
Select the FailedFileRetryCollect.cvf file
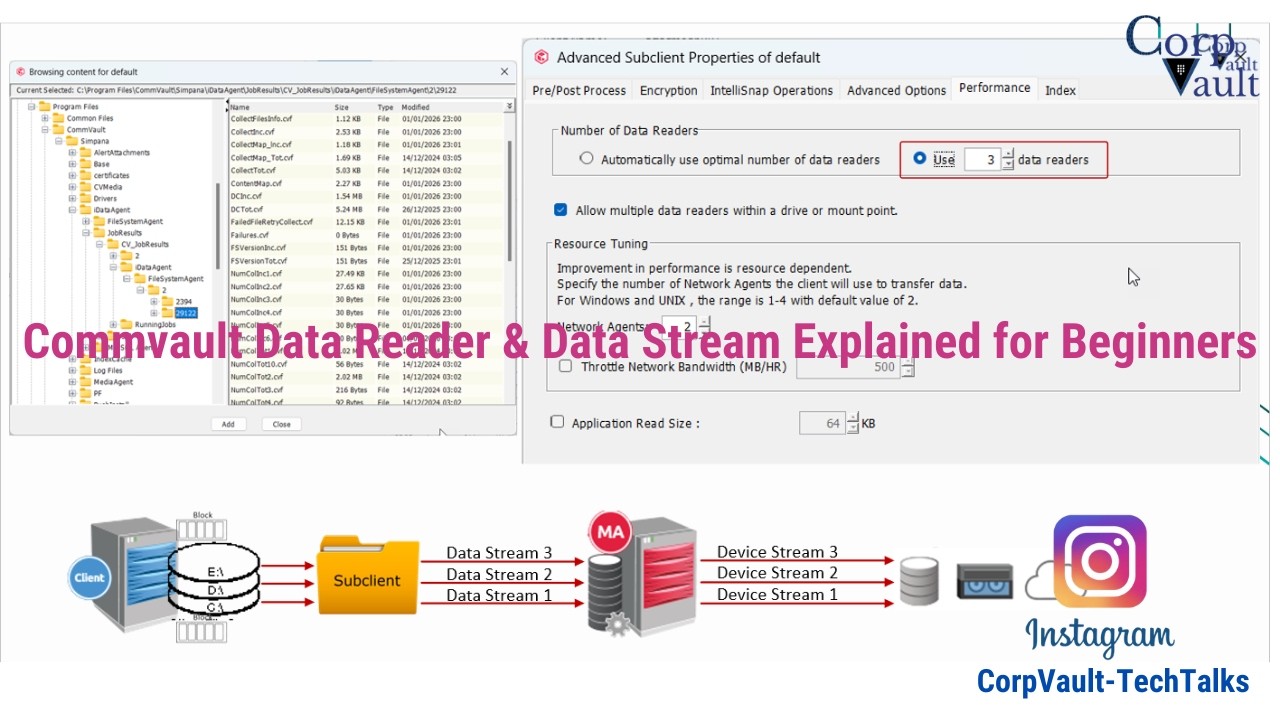[x=366, y=221]
